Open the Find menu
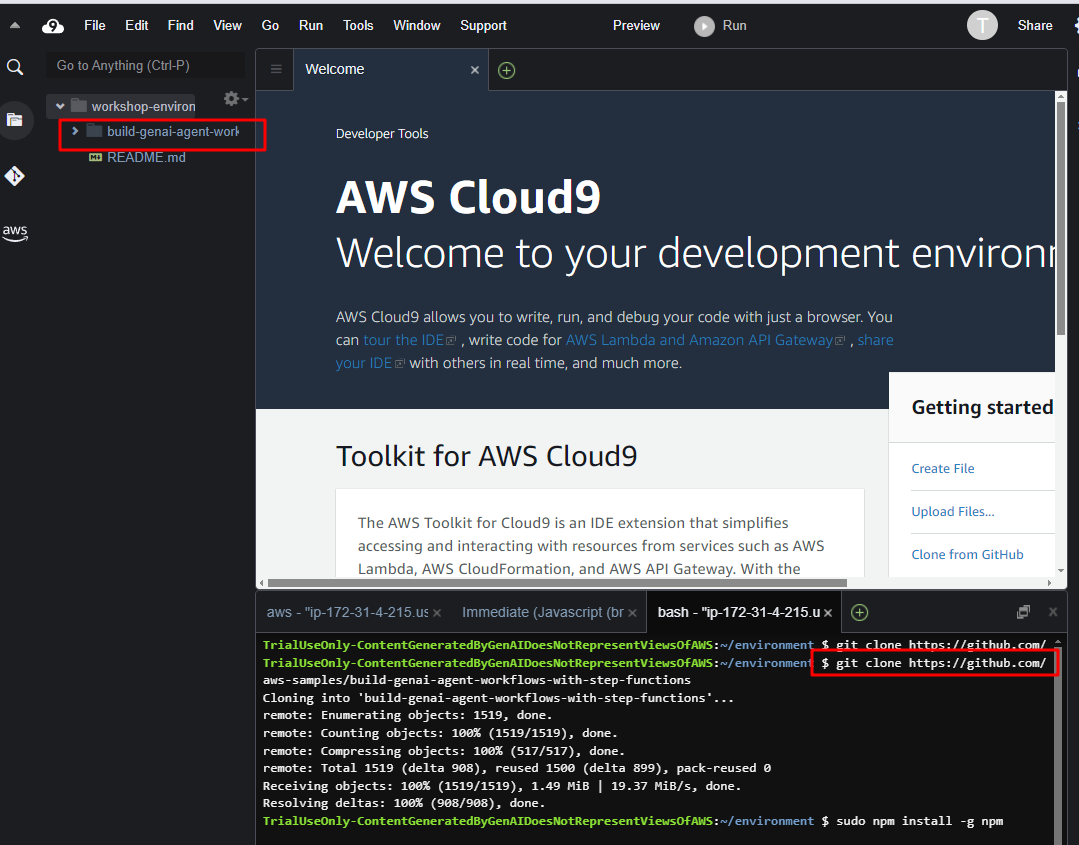The height and width of the screenshot is (845, 1079). pos(180,25)
